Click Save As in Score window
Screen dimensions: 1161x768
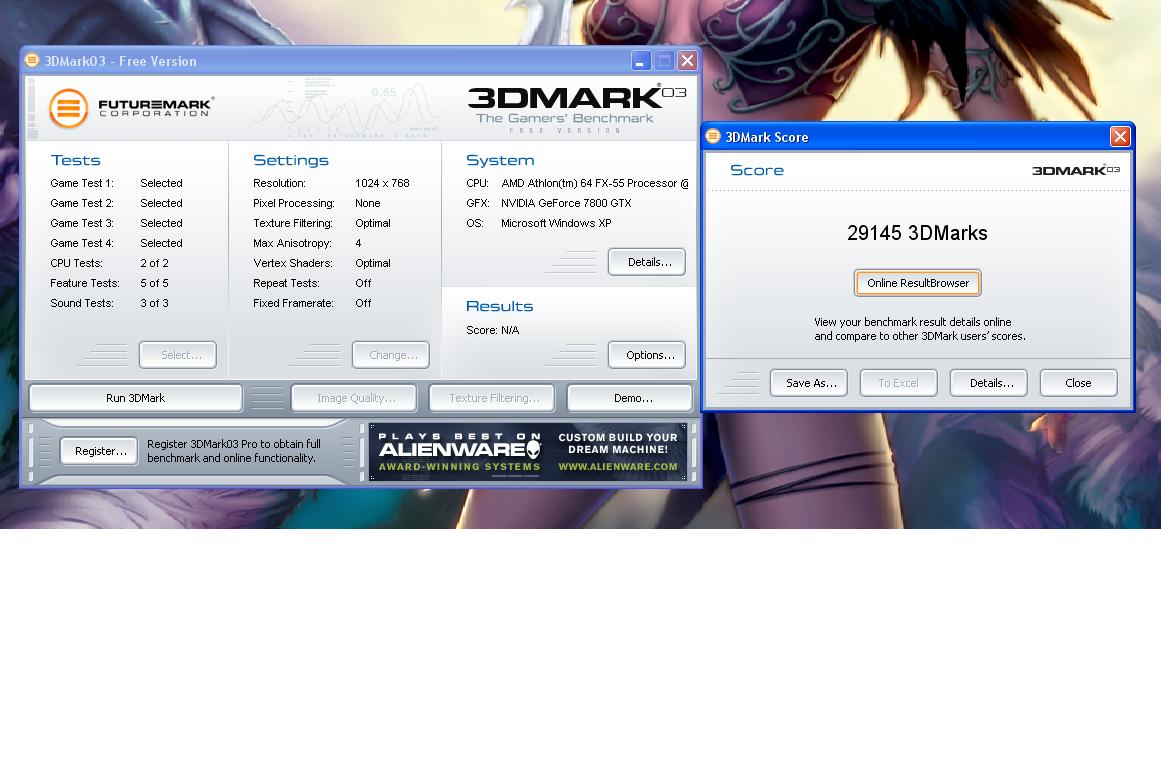(809, 383)
